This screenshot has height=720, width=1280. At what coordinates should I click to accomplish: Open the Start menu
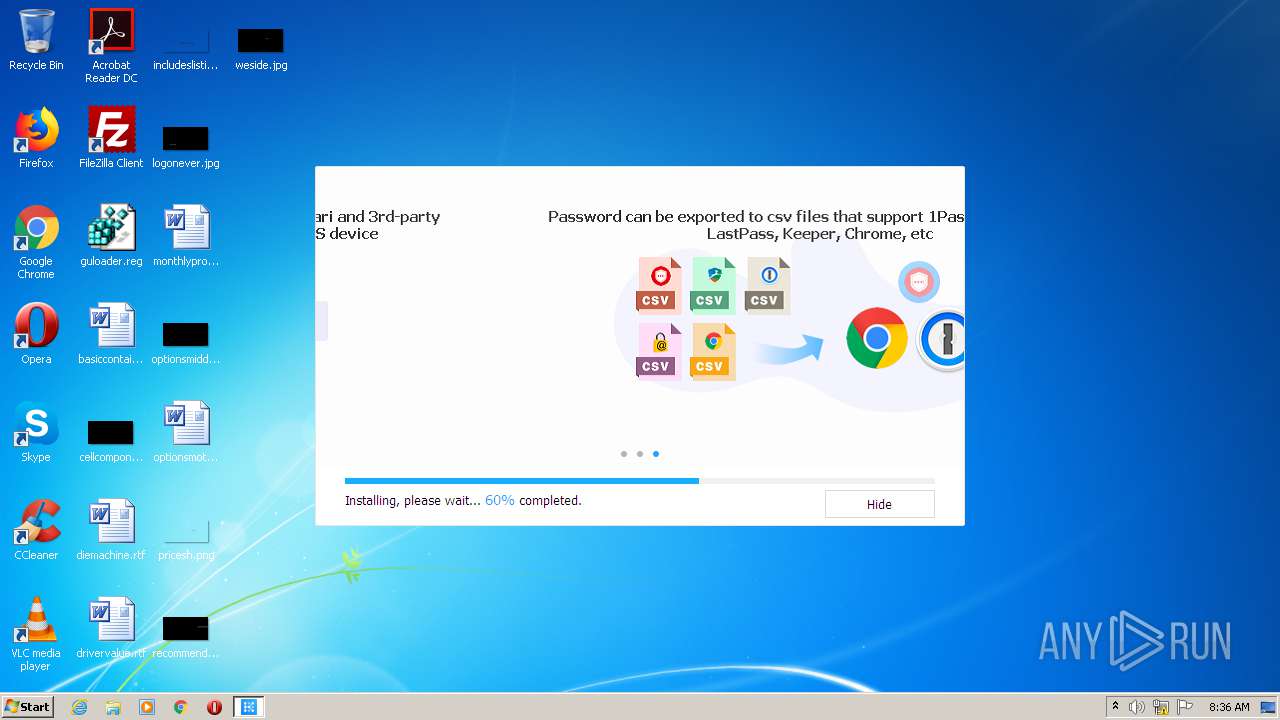(28, 707)
